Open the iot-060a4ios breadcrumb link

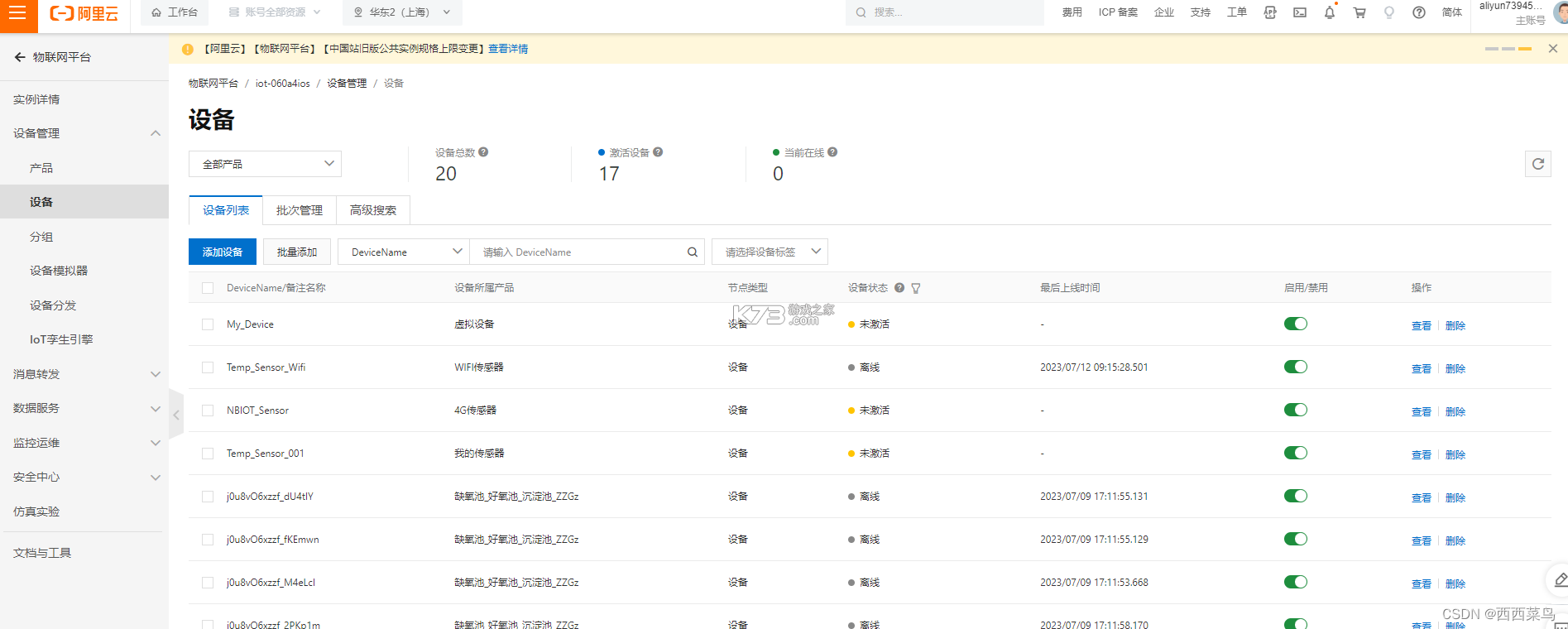point(283,84)
